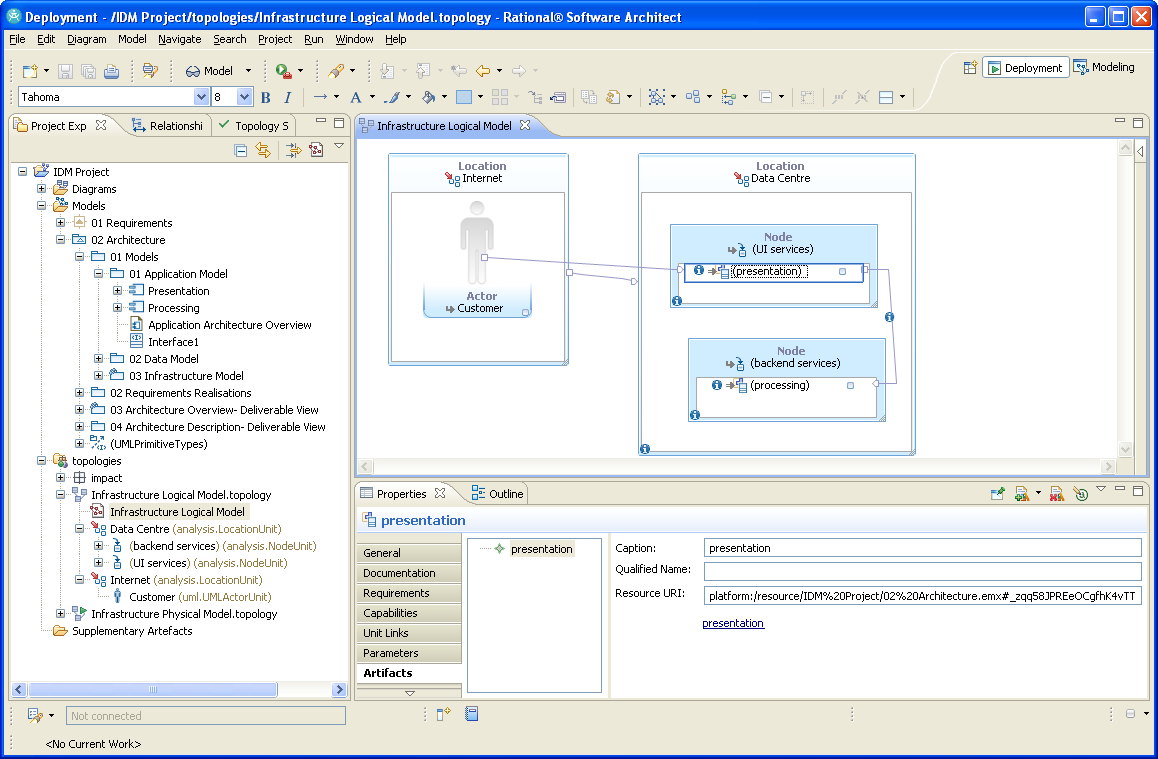
Task: Expand the 02 Data Model folder
Action: point(98,358)
